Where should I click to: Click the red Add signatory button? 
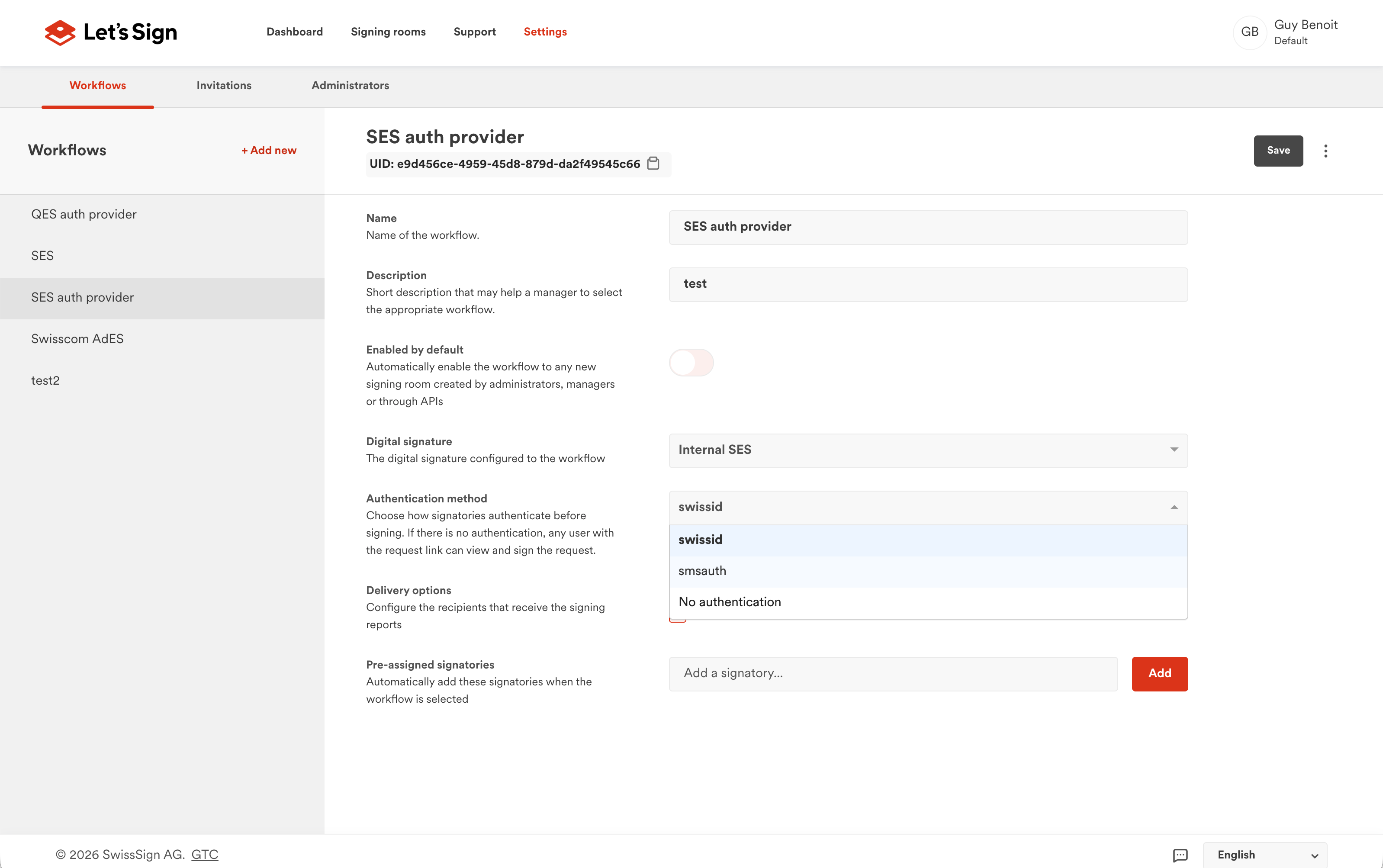[1159, 674]
